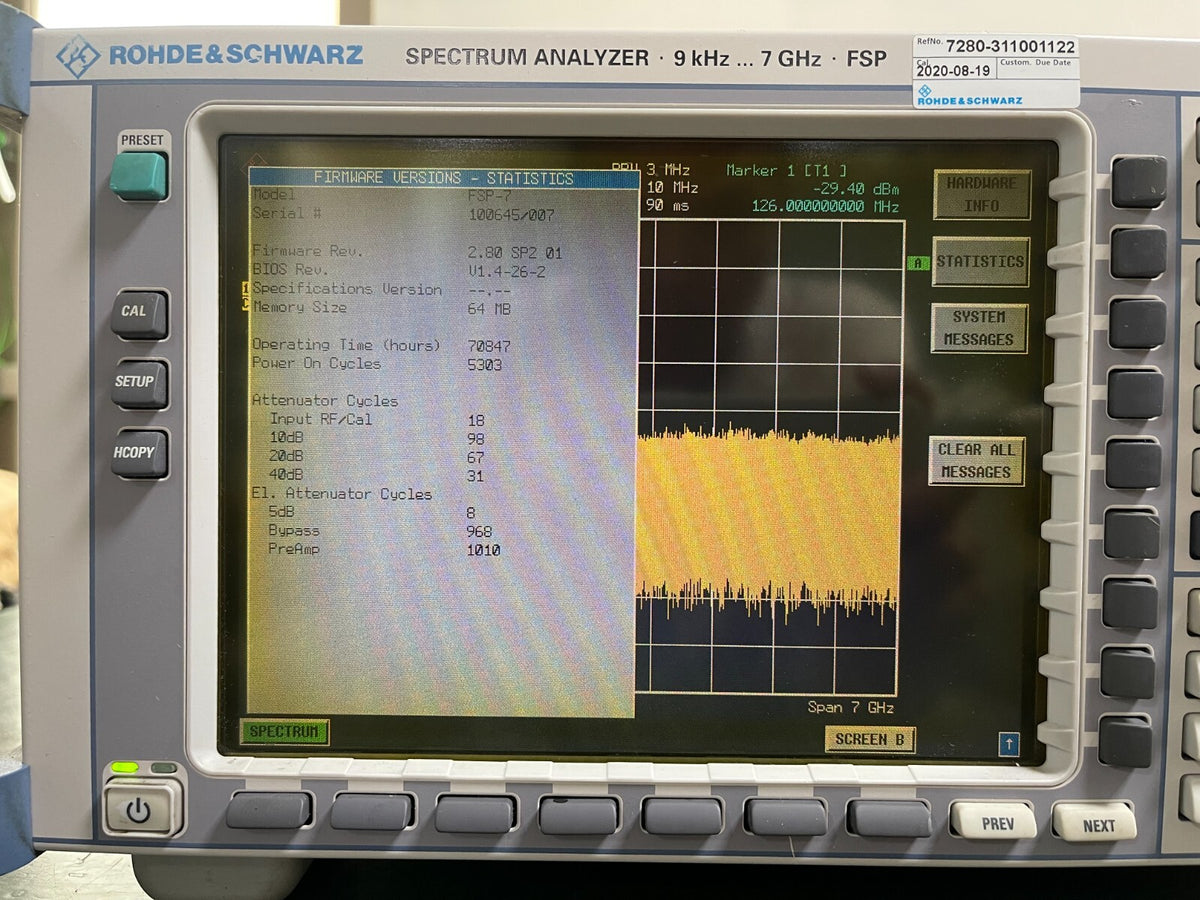
Task: Click the Power On Cycles label
Action: tap(316, 363)
